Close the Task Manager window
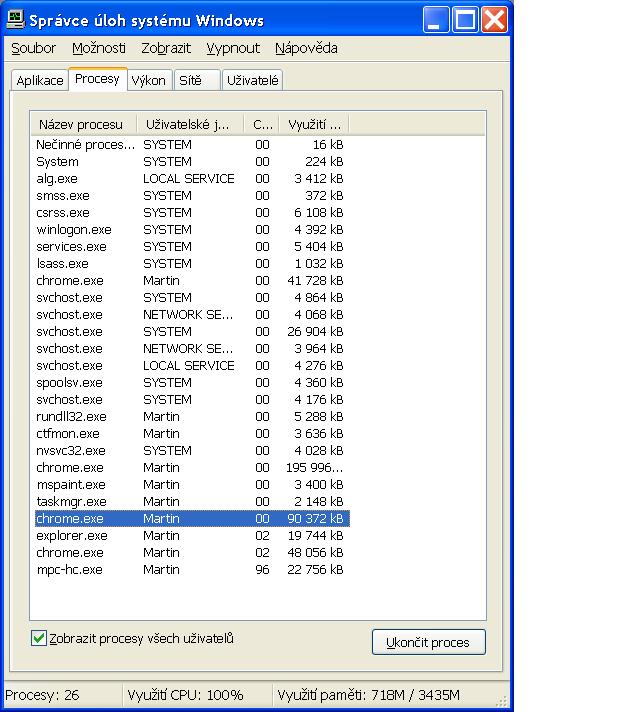This screenshot has height=712, width=640. point(494,19)
